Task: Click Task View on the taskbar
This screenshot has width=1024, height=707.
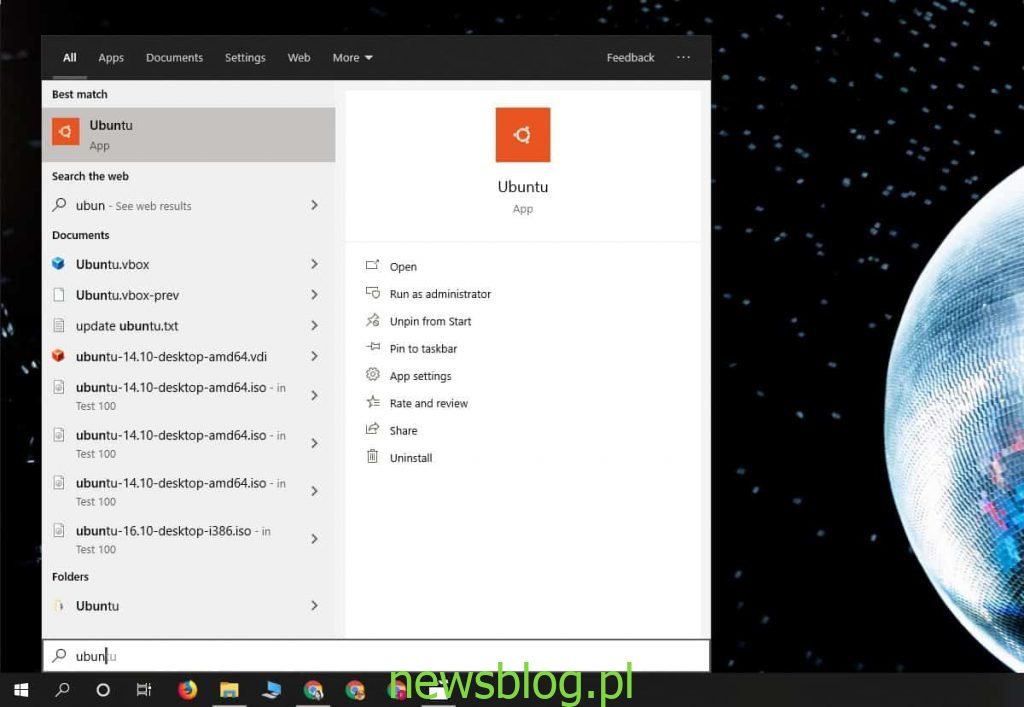Action: tap(143, 689)
